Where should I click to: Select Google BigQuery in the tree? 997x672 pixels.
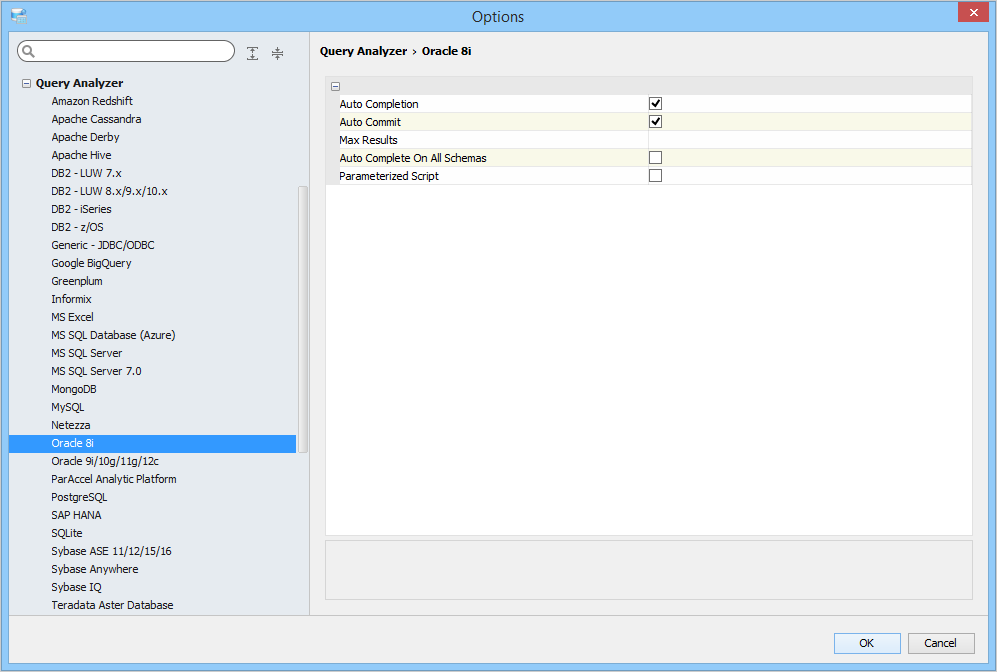point(91,263)
